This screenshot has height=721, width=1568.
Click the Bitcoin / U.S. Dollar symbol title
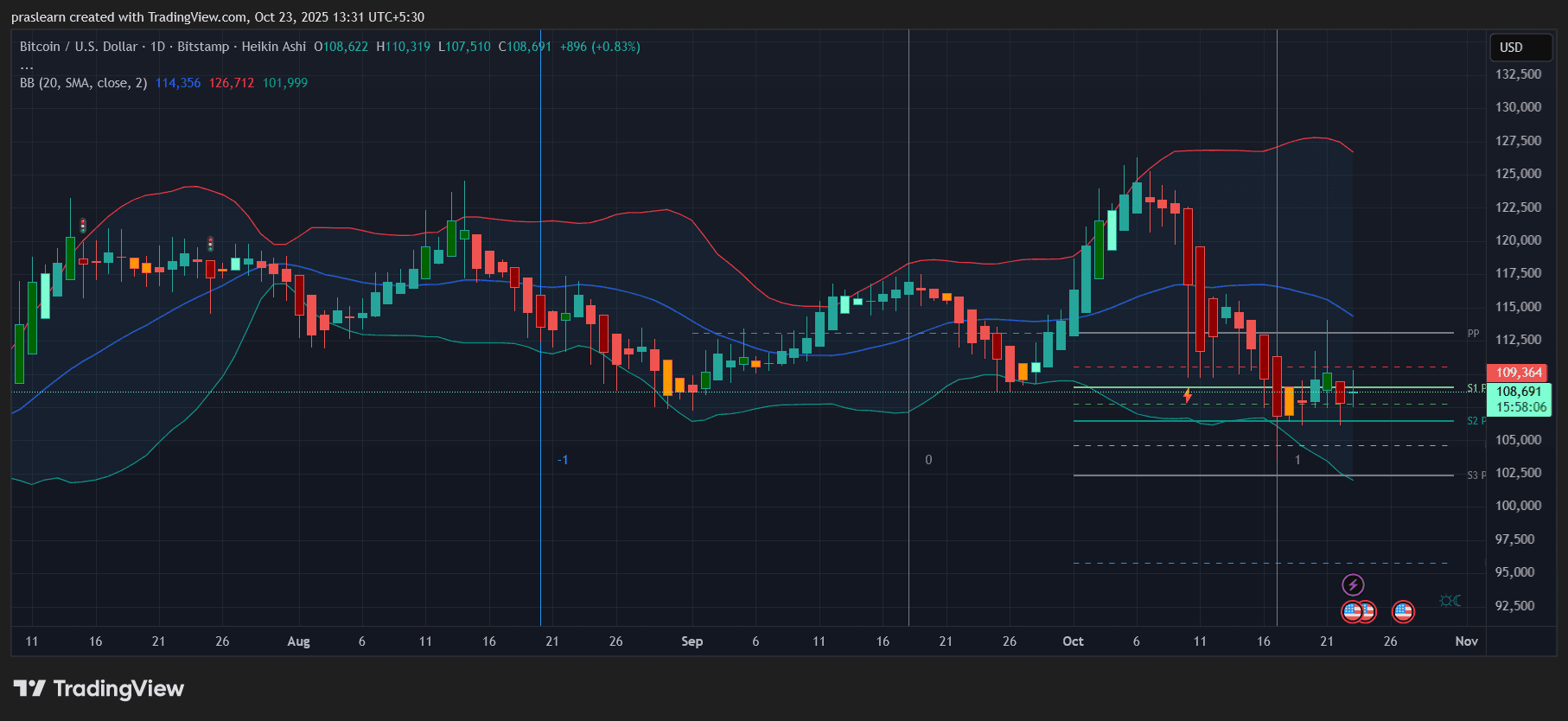click(x=79, y=47)
